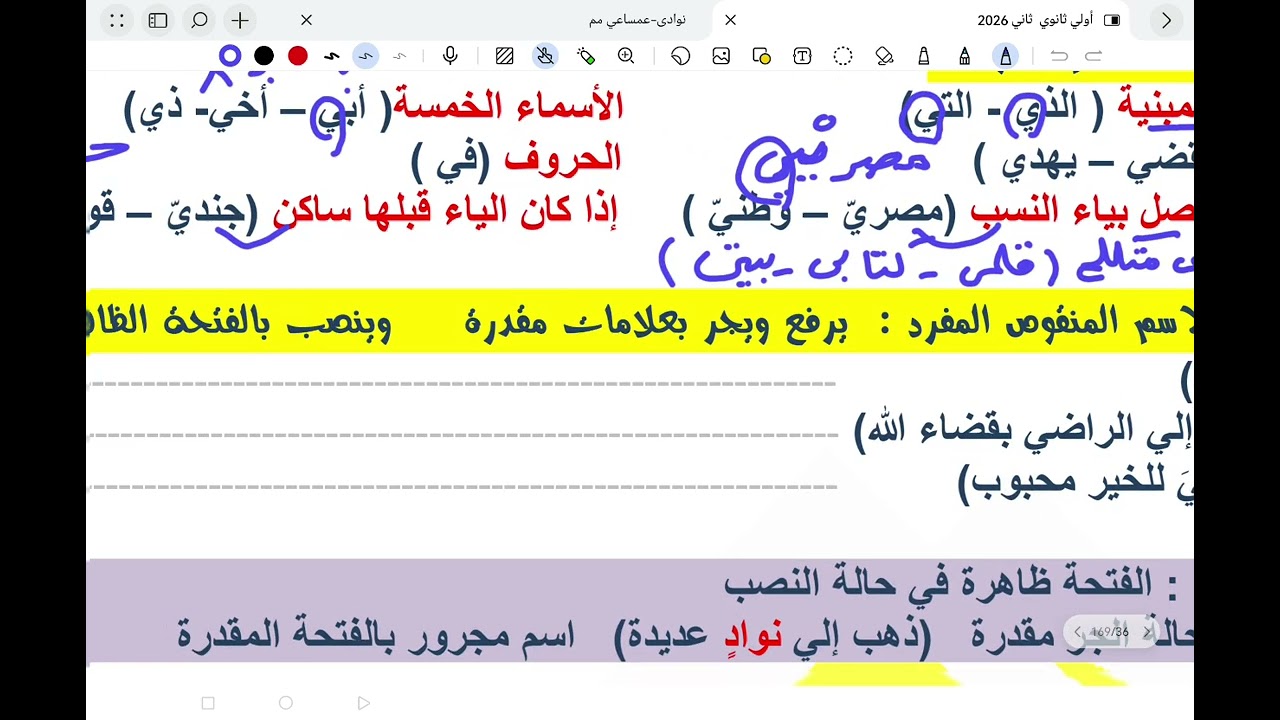Open search with the magnifier icon
Image resolution: width=1280 pixels, height=720 pixels.
(x=199, y=20)
